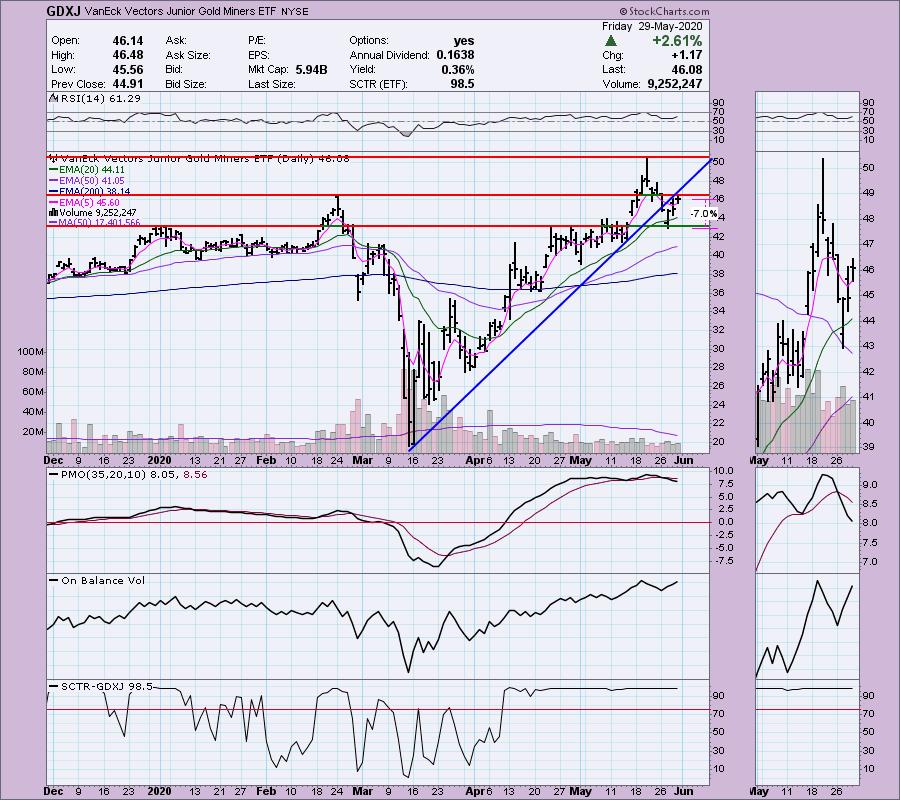
Task: Click the On Balance Vol zoom thumbnail
Action: click(x=807, y=626)
